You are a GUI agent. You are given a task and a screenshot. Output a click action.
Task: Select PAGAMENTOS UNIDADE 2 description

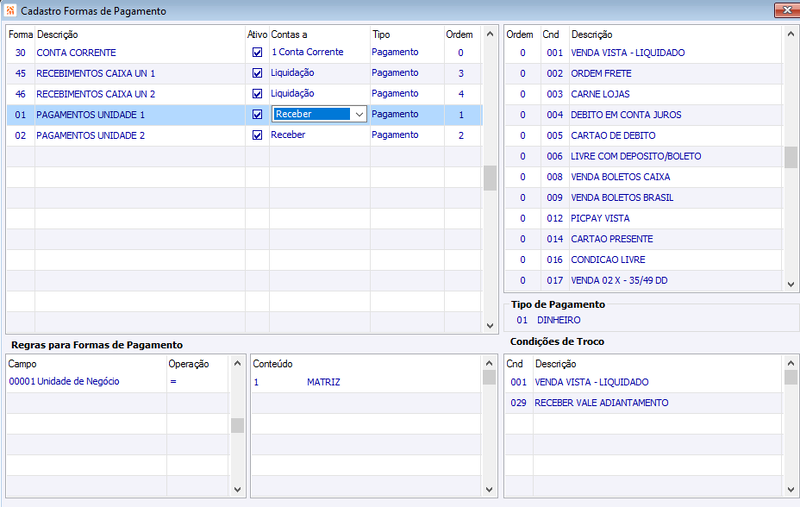[90, 136]
